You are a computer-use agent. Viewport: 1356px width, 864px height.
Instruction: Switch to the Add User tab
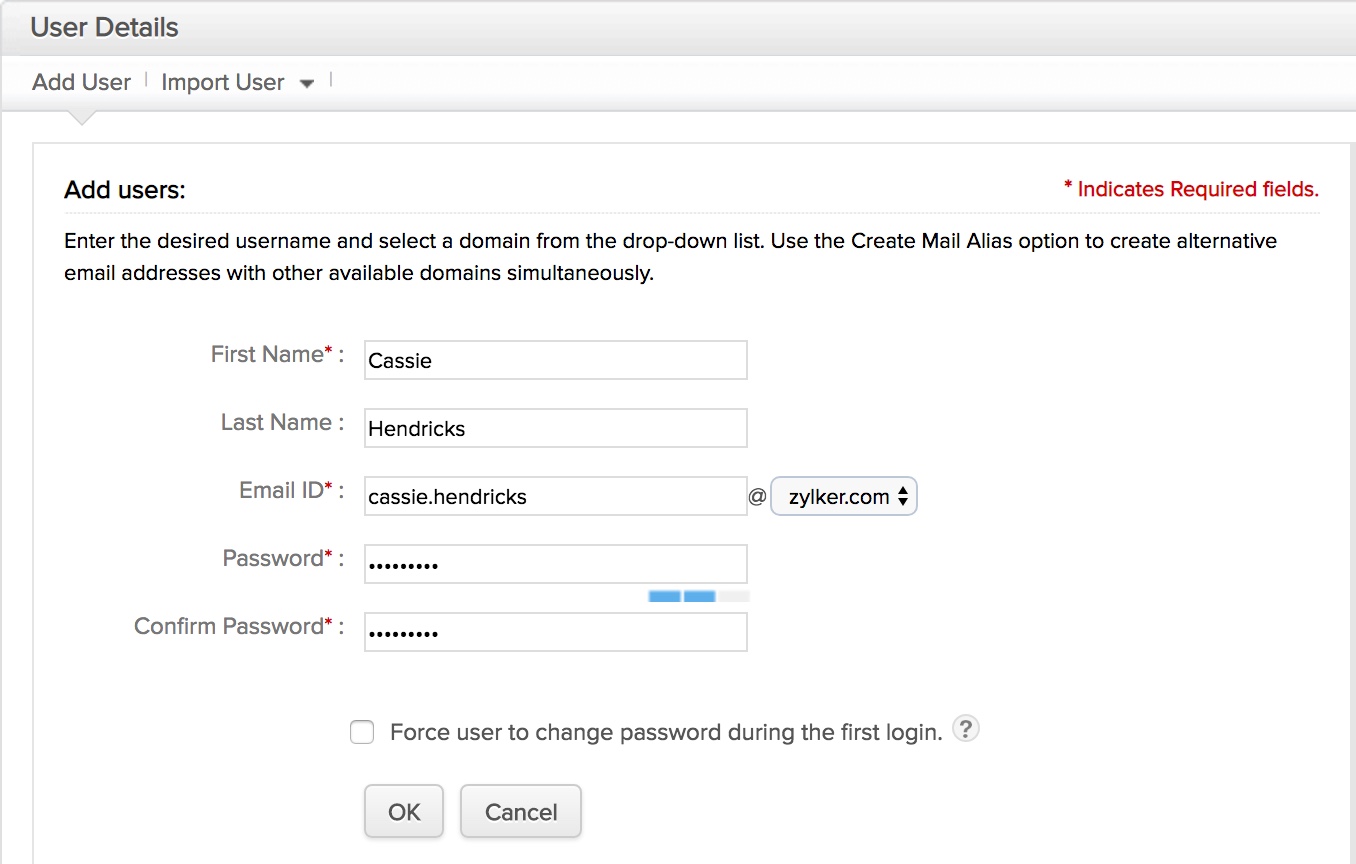[81, 82]
